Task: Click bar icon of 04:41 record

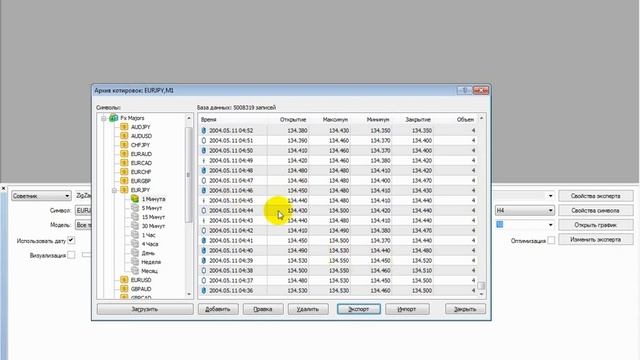Action: point(204,240)
